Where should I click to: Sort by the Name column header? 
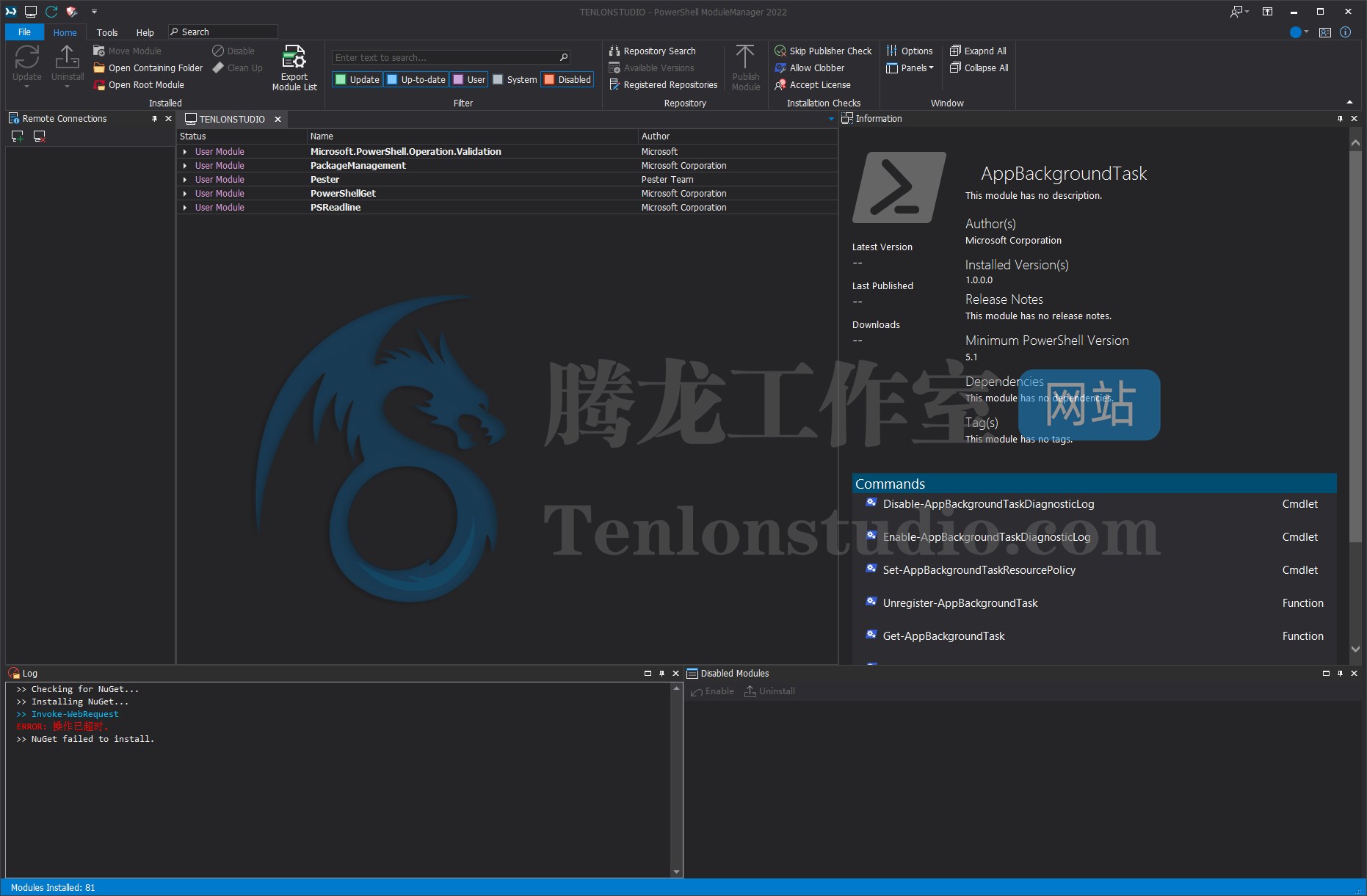tap(472, 136)
